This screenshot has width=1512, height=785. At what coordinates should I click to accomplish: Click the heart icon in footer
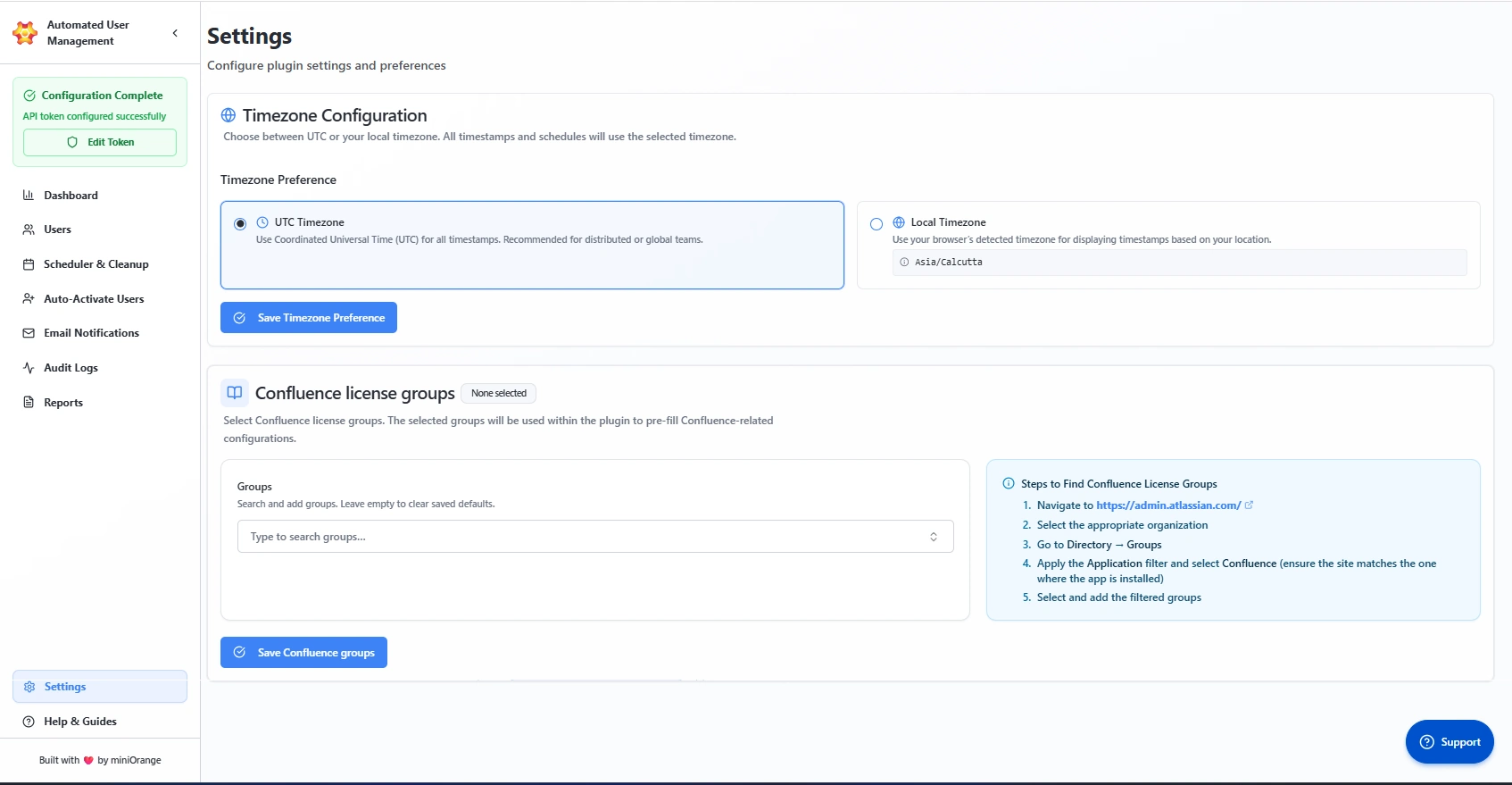point(88,761)
